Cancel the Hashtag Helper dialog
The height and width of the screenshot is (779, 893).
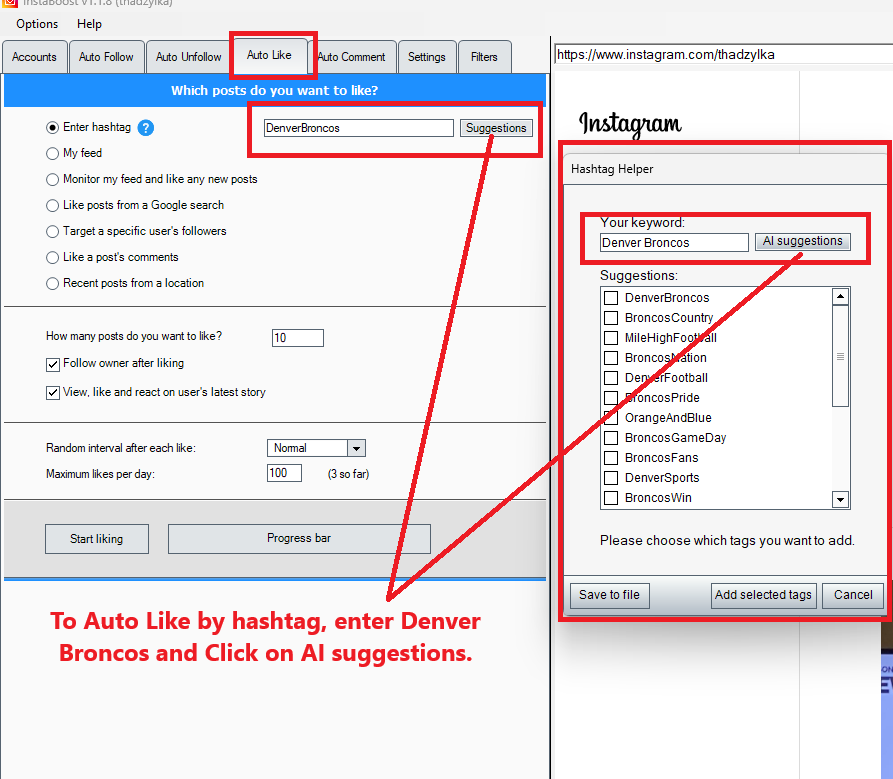click(853, 596)
